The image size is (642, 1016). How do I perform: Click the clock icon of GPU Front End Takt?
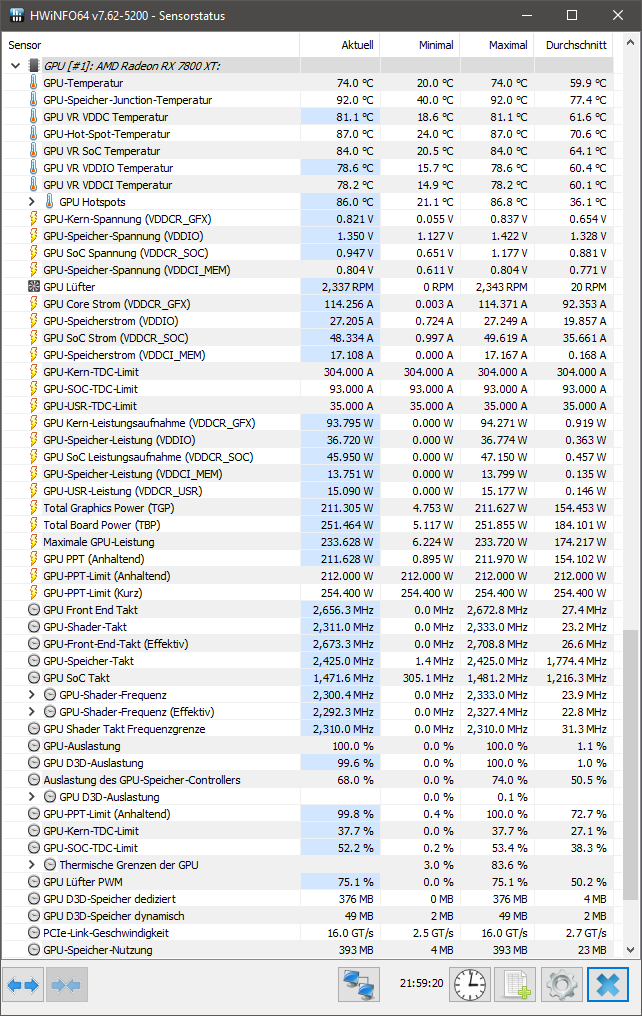[x=34, y=610]
